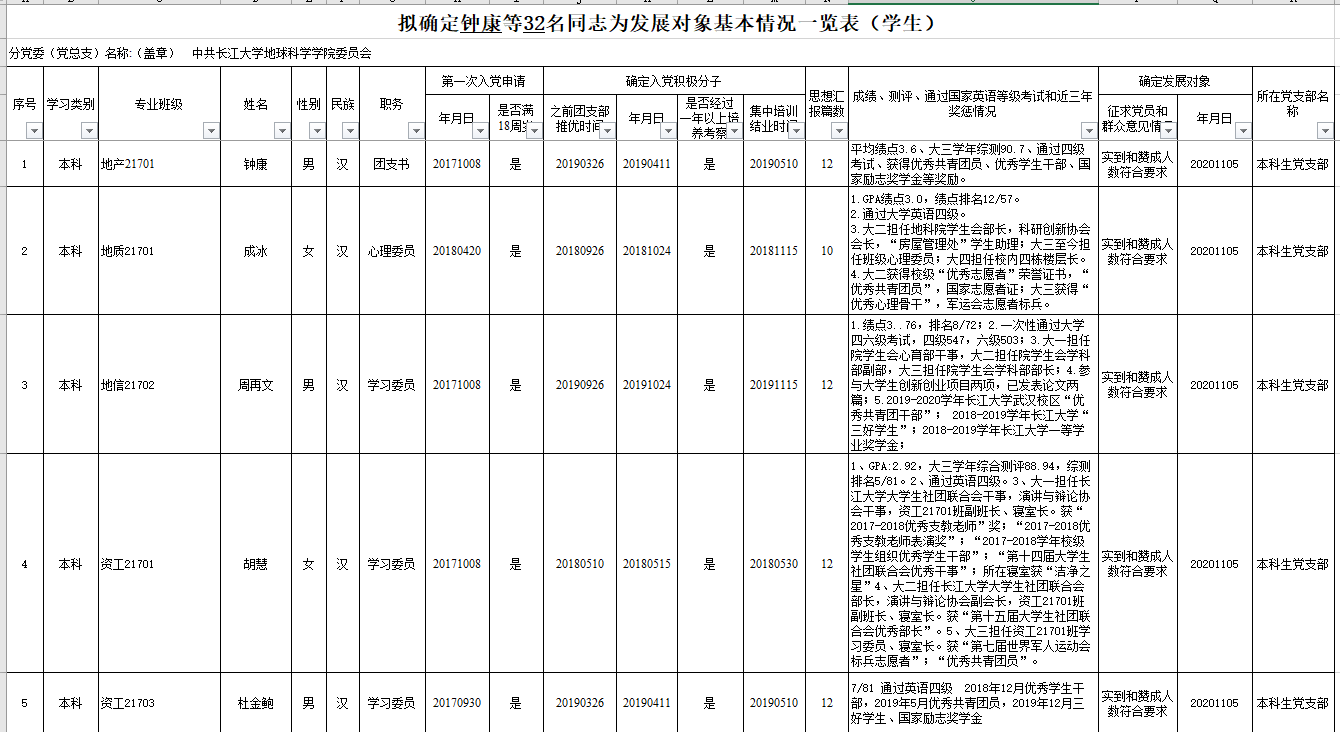The height and width of the screenshot is (732, 1340).
Task: Select 20190411 cell in 杜金鲍's row
Action: coord(648,703)
